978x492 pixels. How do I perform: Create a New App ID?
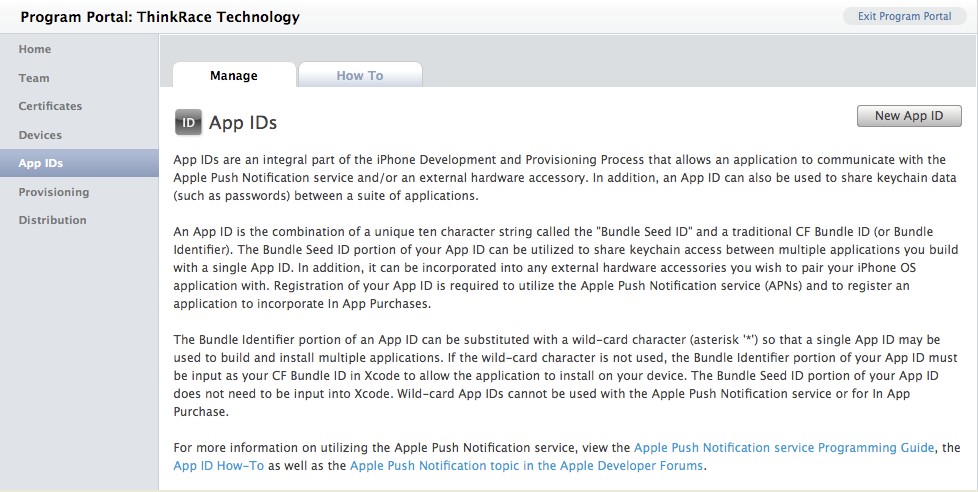pos(909,116)
